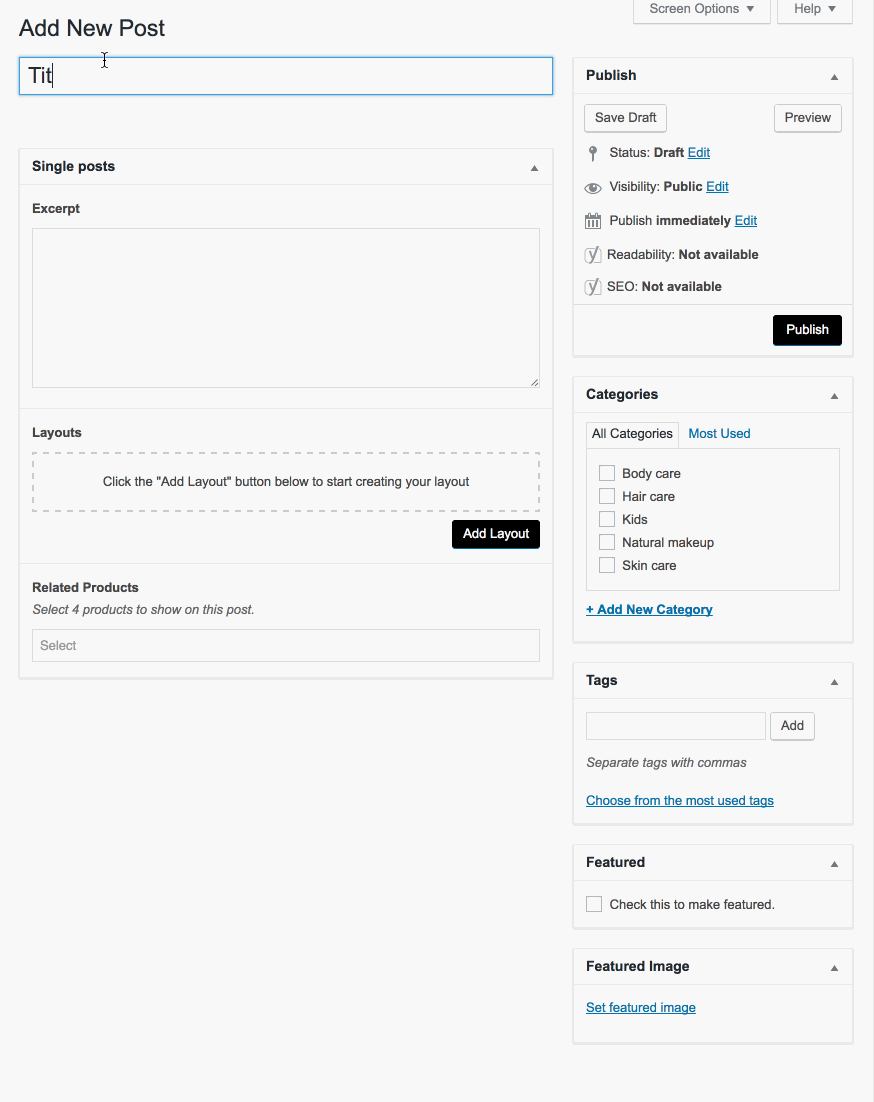Check the Natural makeup category
The height and width of the screenshot is (1102, 874).
tap(607, 542)
